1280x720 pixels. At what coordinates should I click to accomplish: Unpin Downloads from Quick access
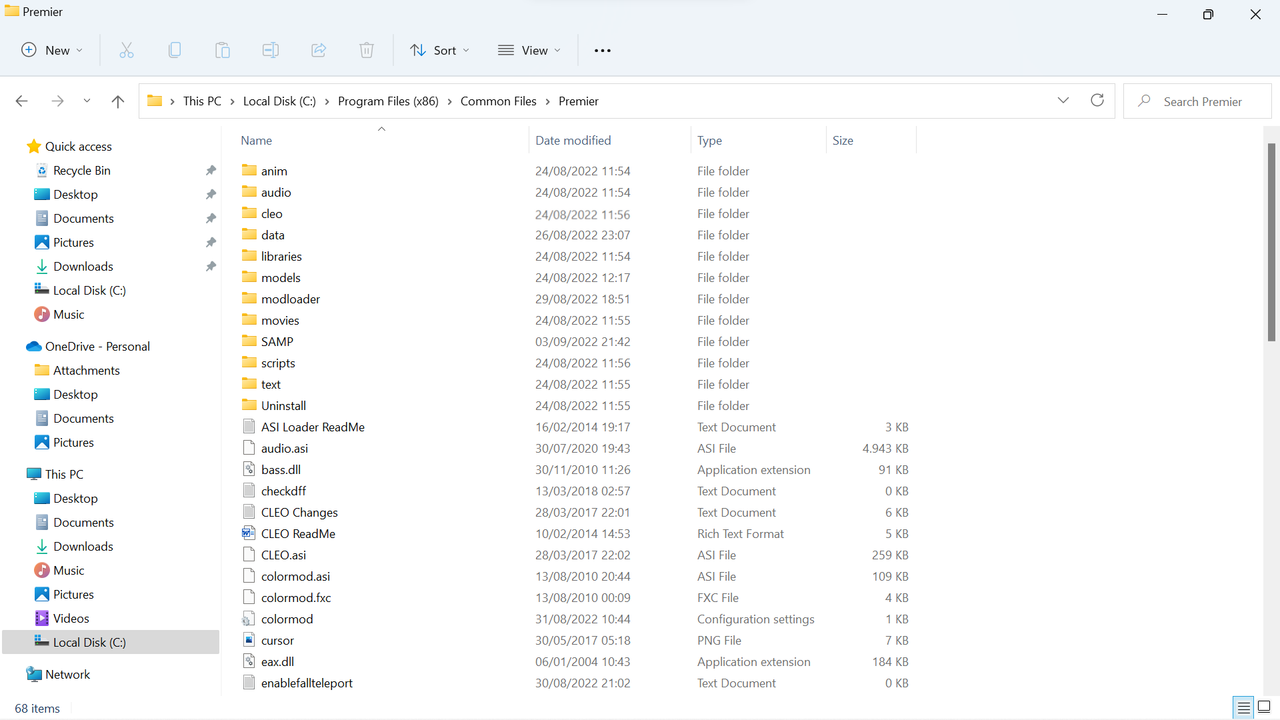210,267
